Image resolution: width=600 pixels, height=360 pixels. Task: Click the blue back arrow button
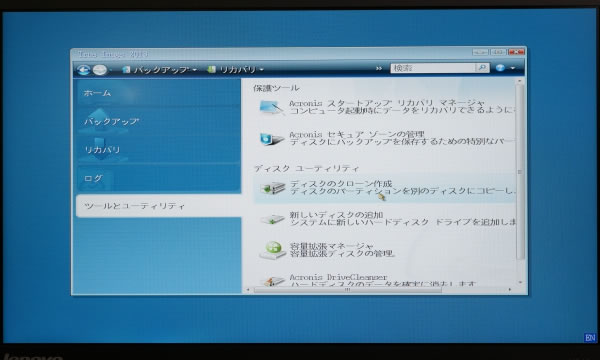83,70
